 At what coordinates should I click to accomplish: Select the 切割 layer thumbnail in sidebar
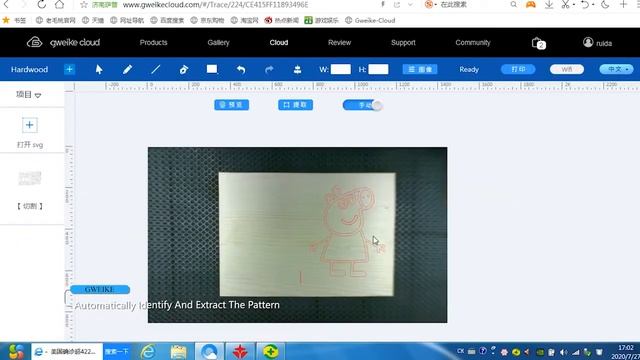pyautogui.click(x=30, y=178)
